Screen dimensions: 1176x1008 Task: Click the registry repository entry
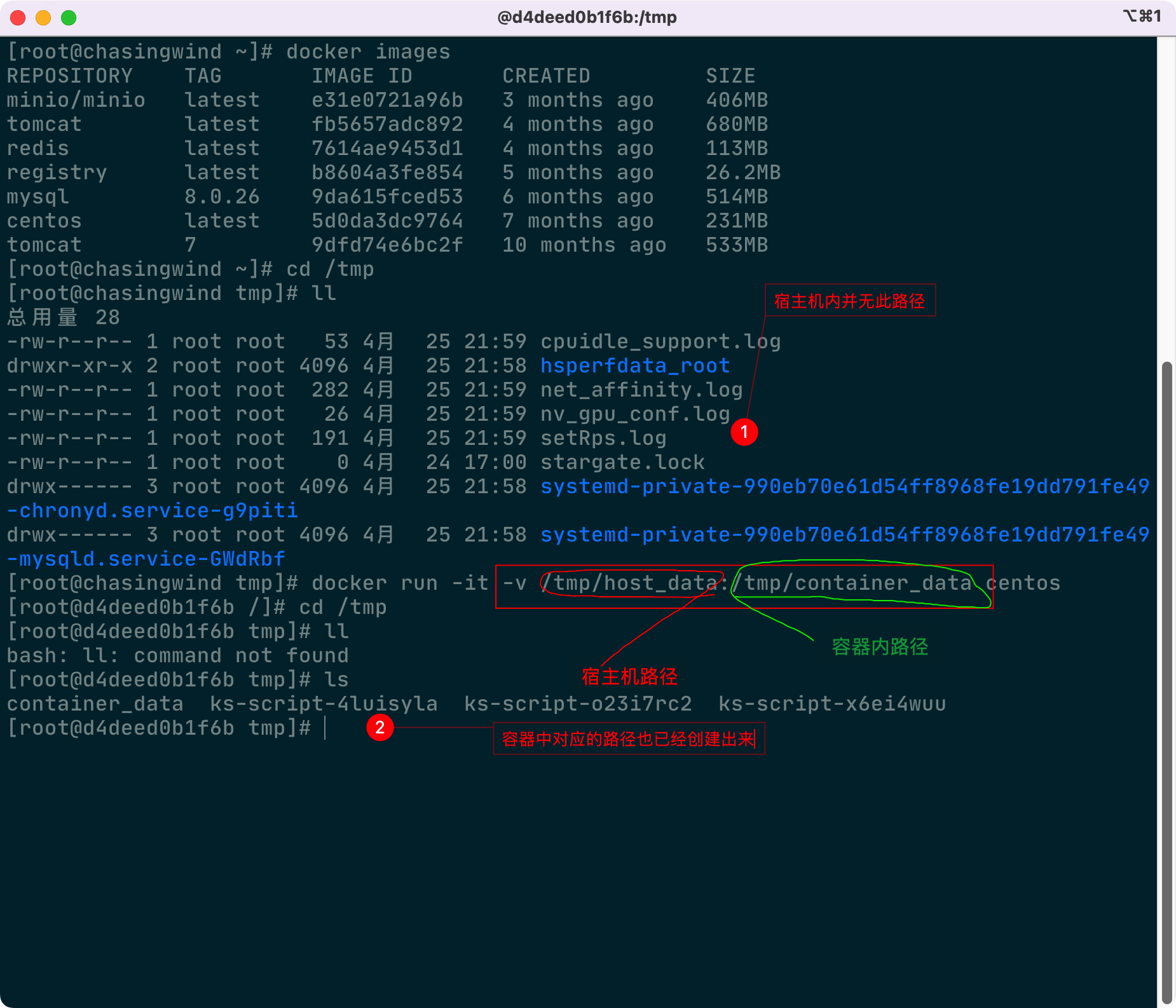[57, 172]
